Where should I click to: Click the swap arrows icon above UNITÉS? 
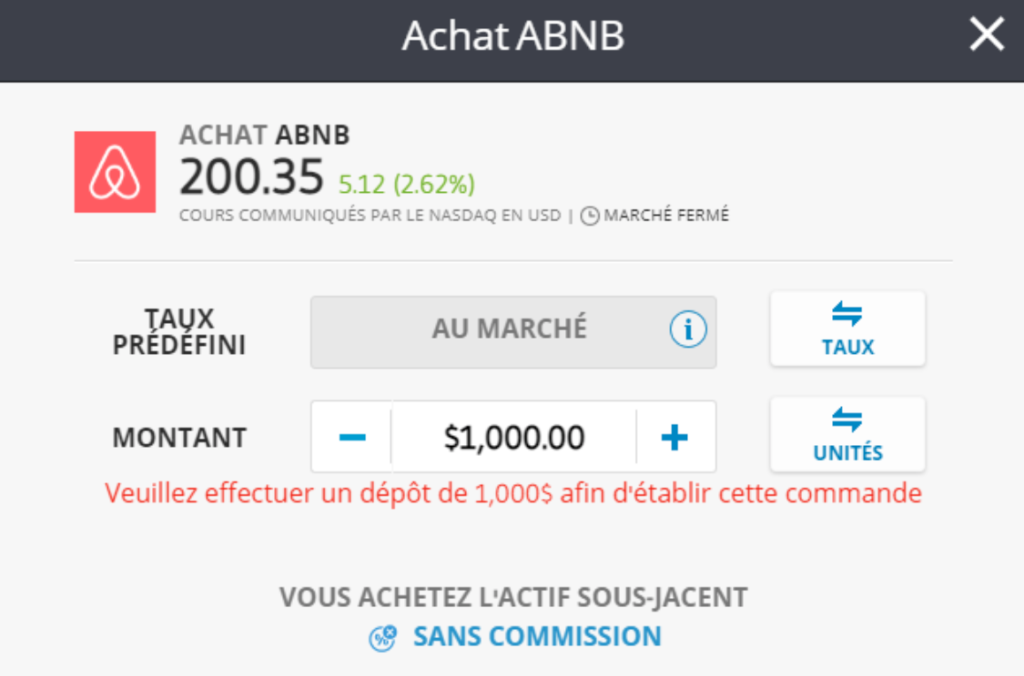847,419
